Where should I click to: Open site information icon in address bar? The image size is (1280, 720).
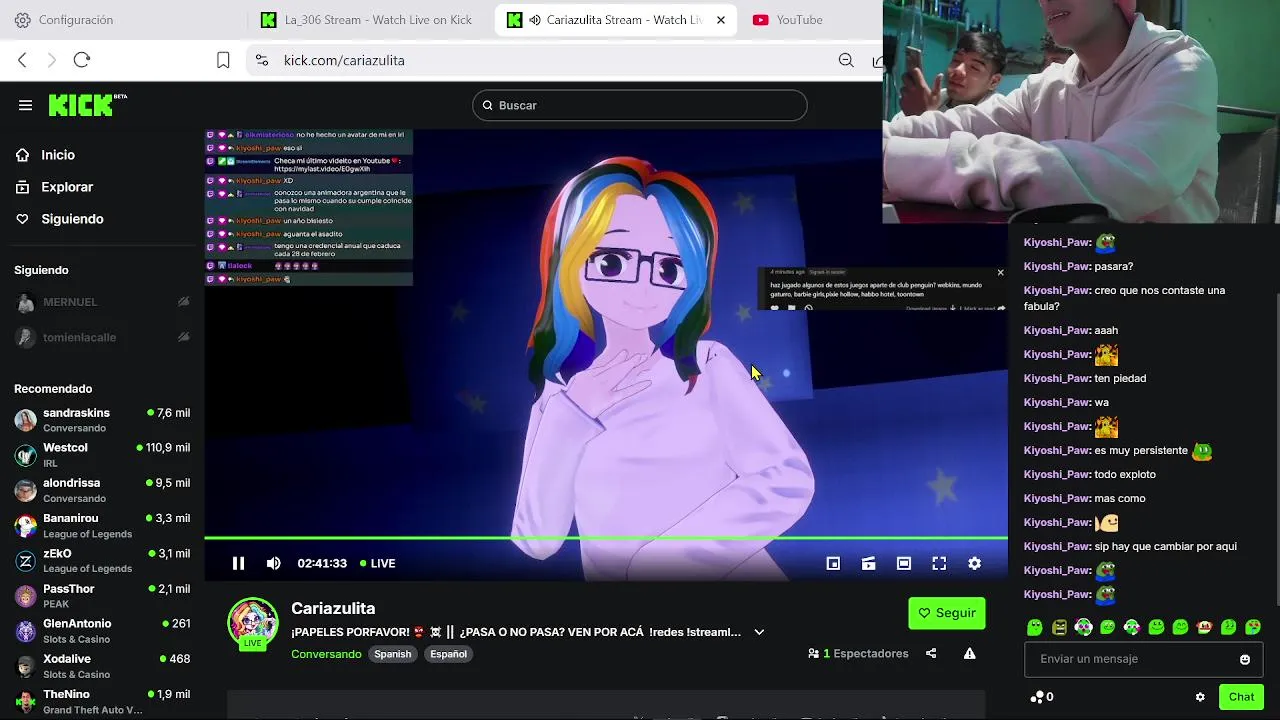[x=262, y=60]
